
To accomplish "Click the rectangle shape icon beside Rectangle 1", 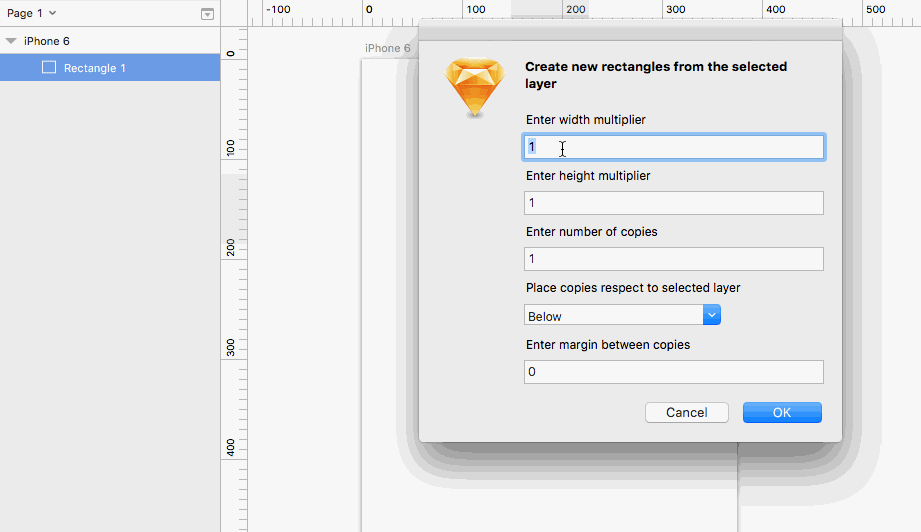I will (x=49, y=68).
